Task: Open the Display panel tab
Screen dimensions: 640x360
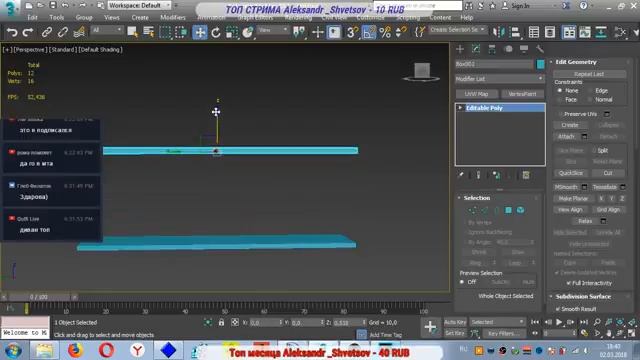Action: coord(524,49)
